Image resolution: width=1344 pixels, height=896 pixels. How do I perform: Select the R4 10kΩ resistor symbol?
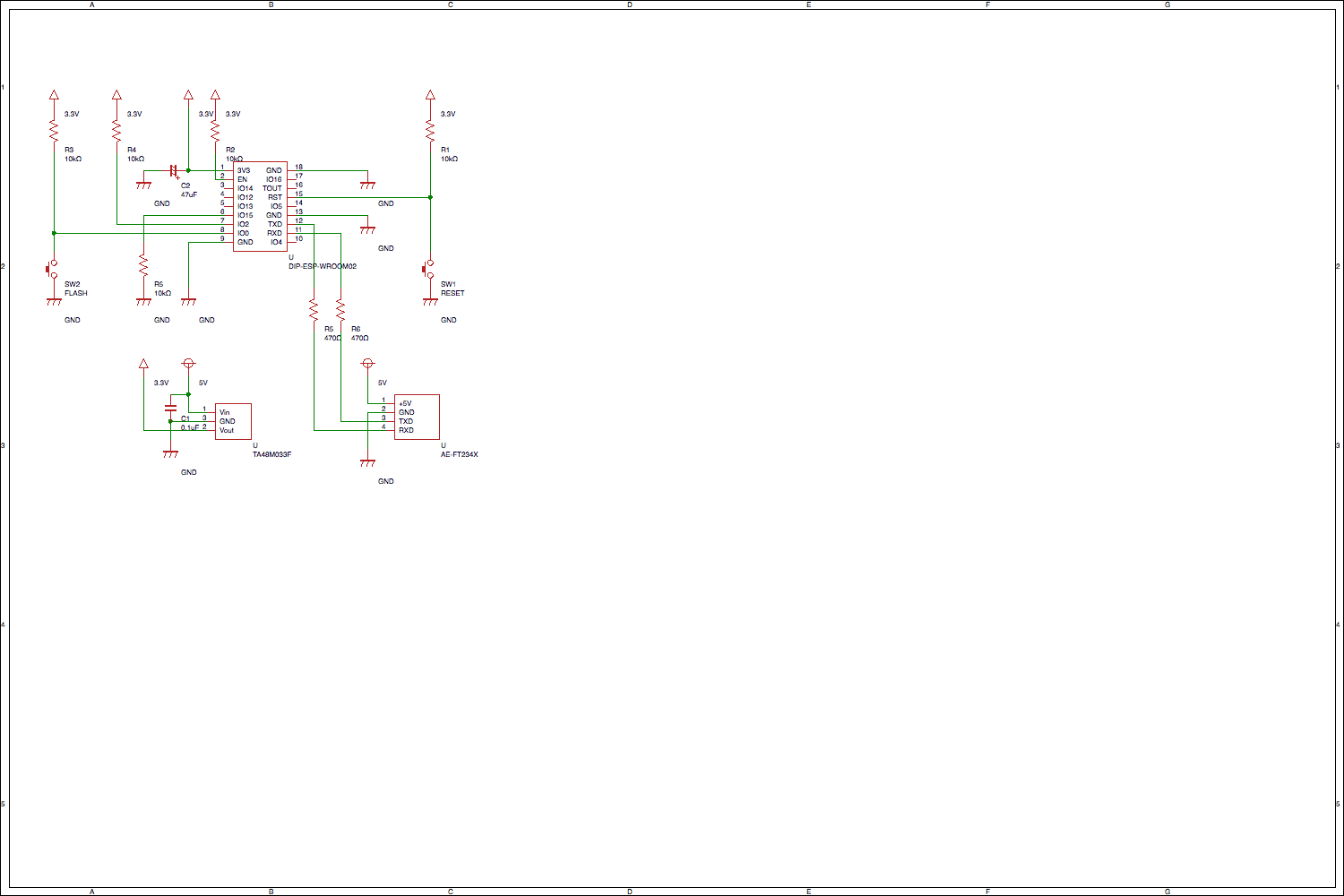(116, 132)
